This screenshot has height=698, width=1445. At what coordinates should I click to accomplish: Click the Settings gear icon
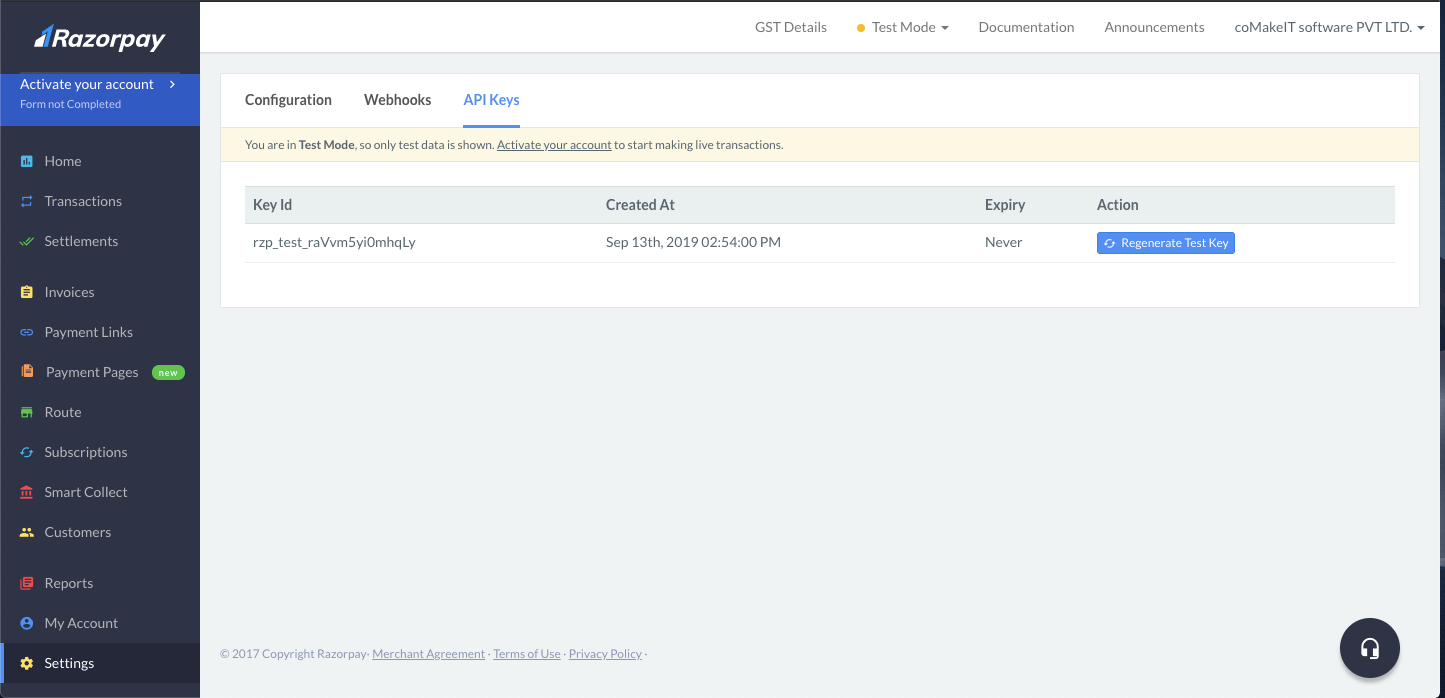pyautogui.click(x=27, y=663)
